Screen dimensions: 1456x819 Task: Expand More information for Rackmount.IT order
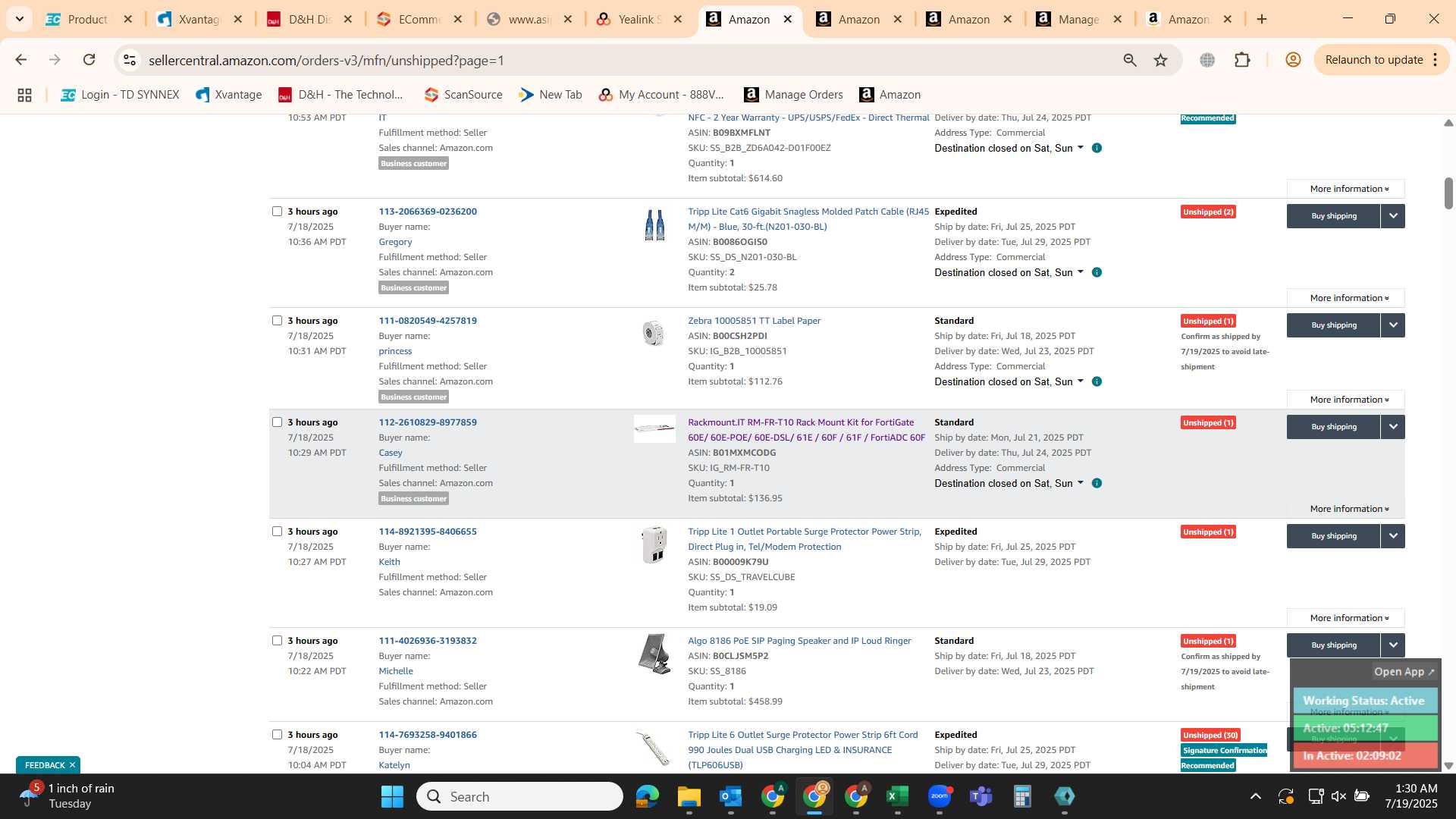click(1346, 509)
